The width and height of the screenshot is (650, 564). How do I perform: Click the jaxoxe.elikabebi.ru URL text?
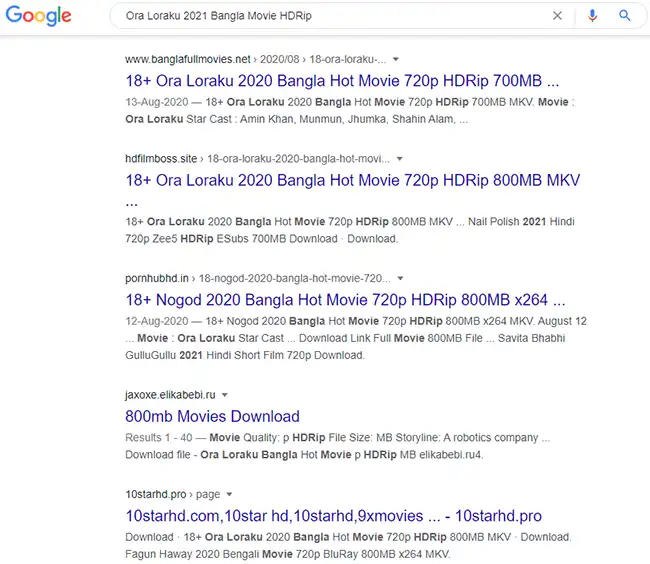coord(170,395)
